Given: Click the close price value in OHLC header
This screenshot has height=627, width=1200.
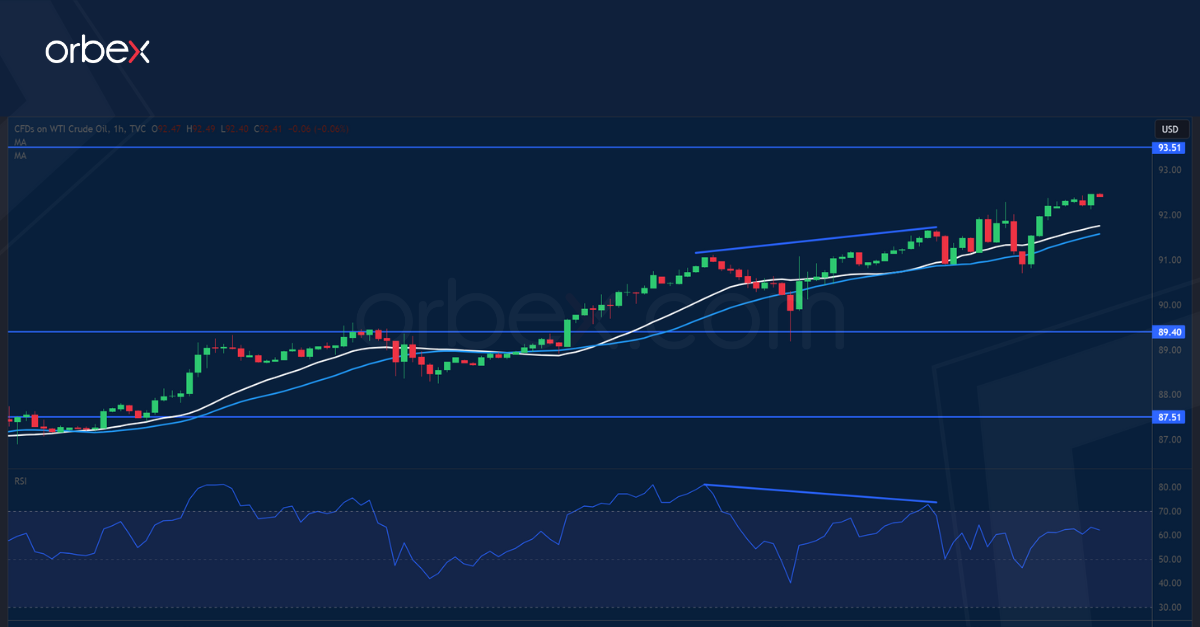Looking at the screenshot, I should (x=267, y=129).
